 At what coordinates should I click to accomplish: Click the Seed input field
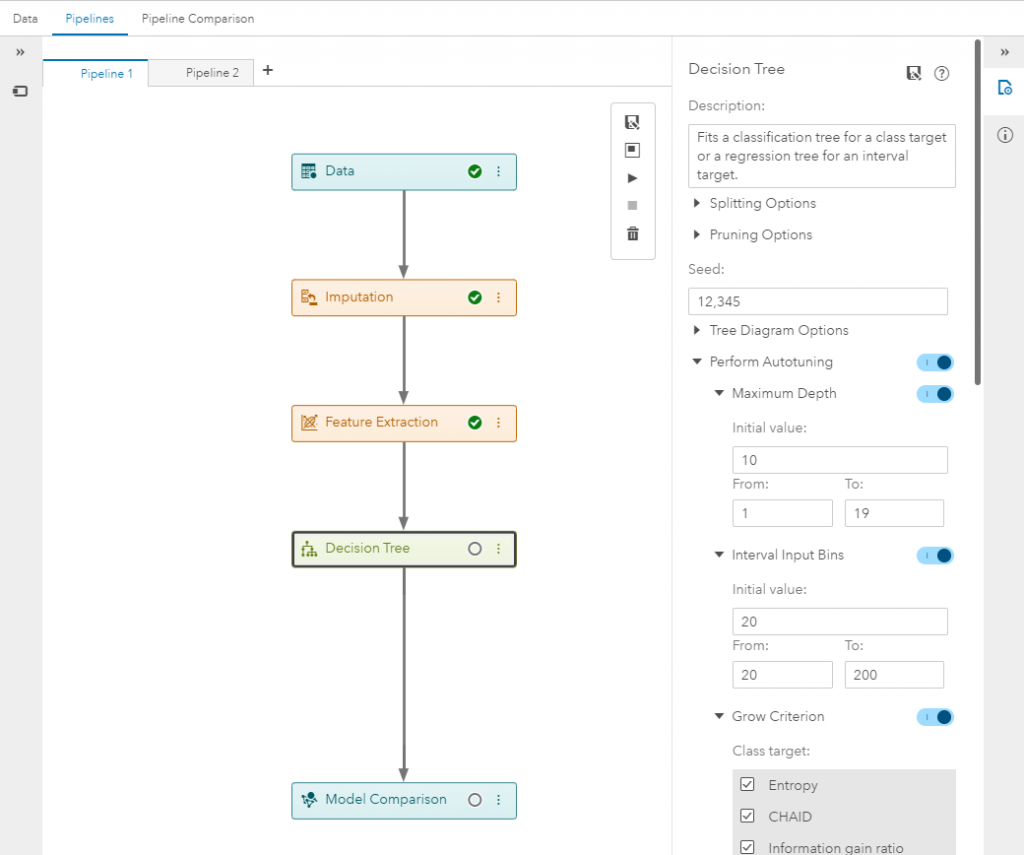(x=817, y=301)
